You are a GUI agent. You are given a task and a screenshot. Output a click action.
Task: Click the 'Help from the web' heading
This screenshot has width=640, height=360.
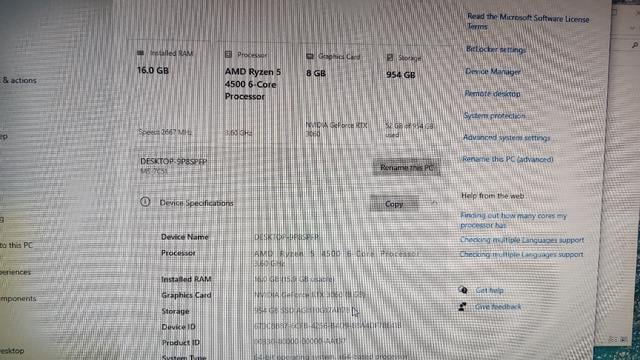493,196
